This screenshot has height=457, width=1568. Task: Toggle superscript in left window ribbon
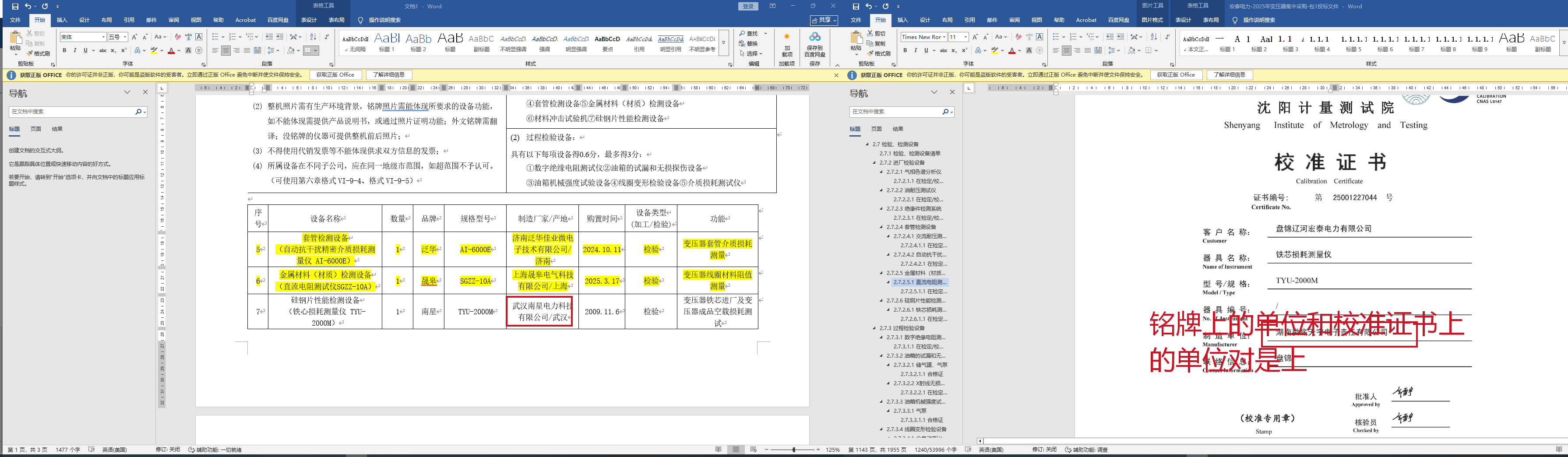coord(123,50)
